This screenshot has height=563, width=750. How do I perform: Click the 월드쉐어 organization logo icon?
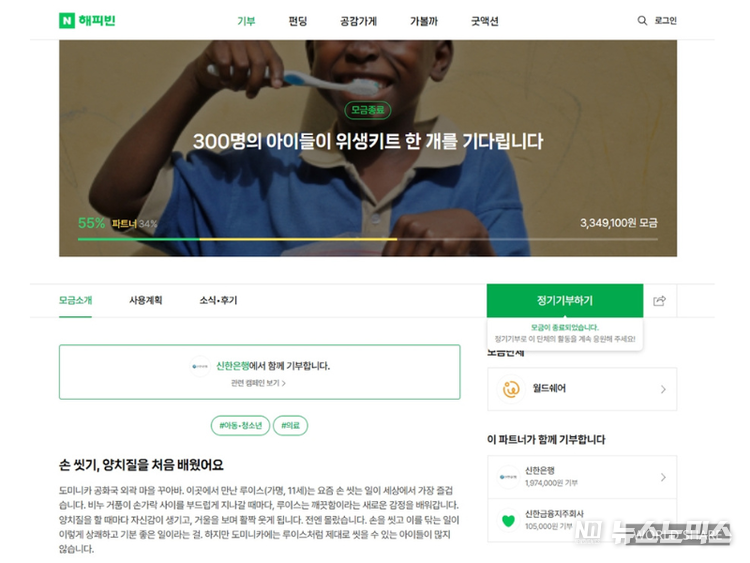coord(511,389)
